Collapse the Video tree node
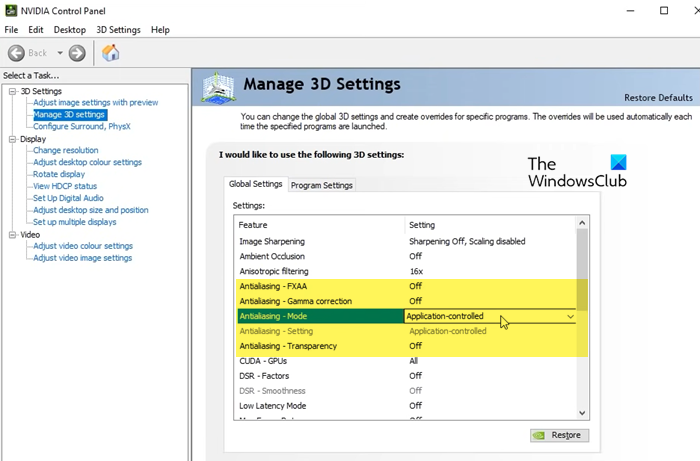Screen dimensions: 700x461 [12, 235]
